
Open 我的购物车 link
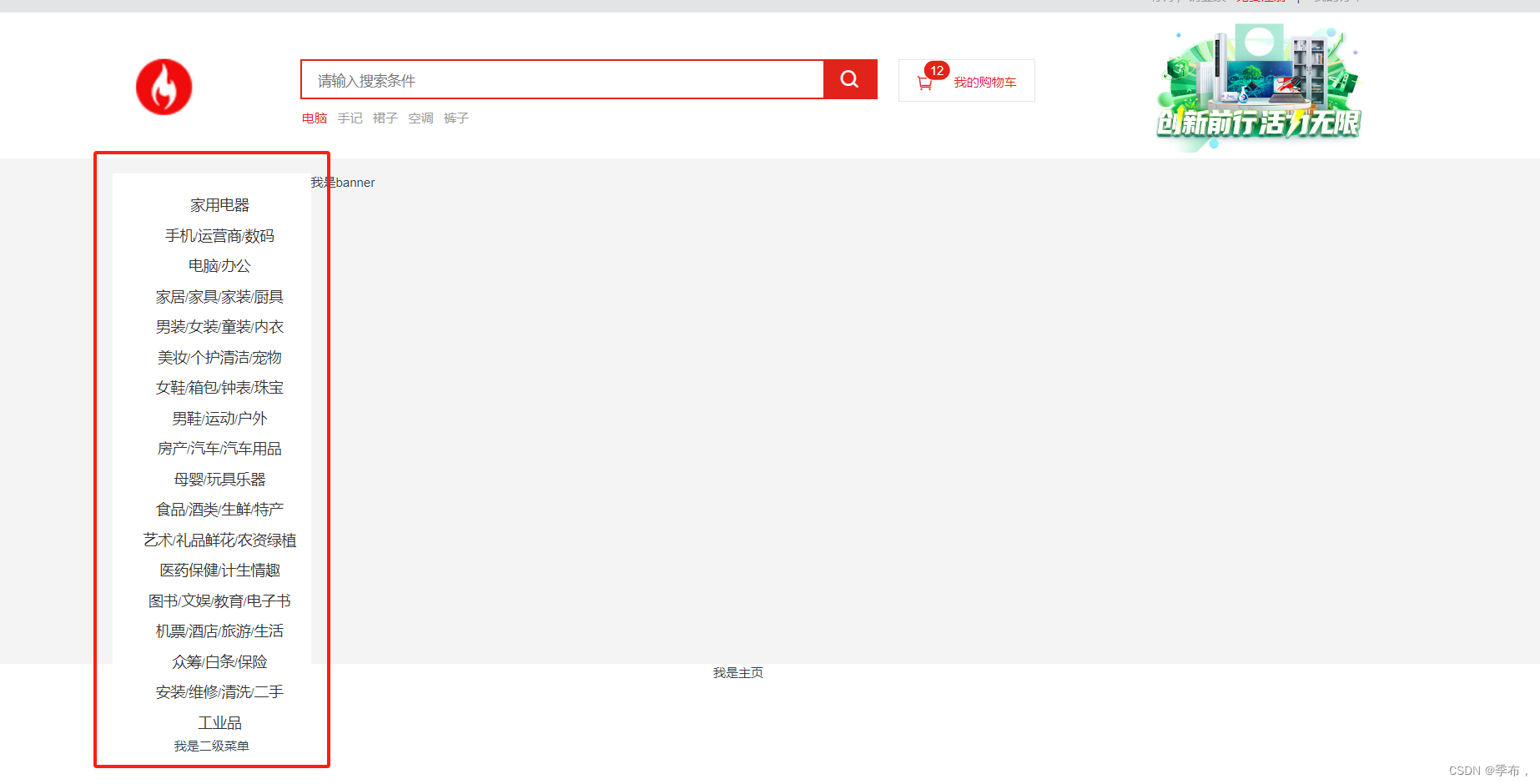point(985,83)
